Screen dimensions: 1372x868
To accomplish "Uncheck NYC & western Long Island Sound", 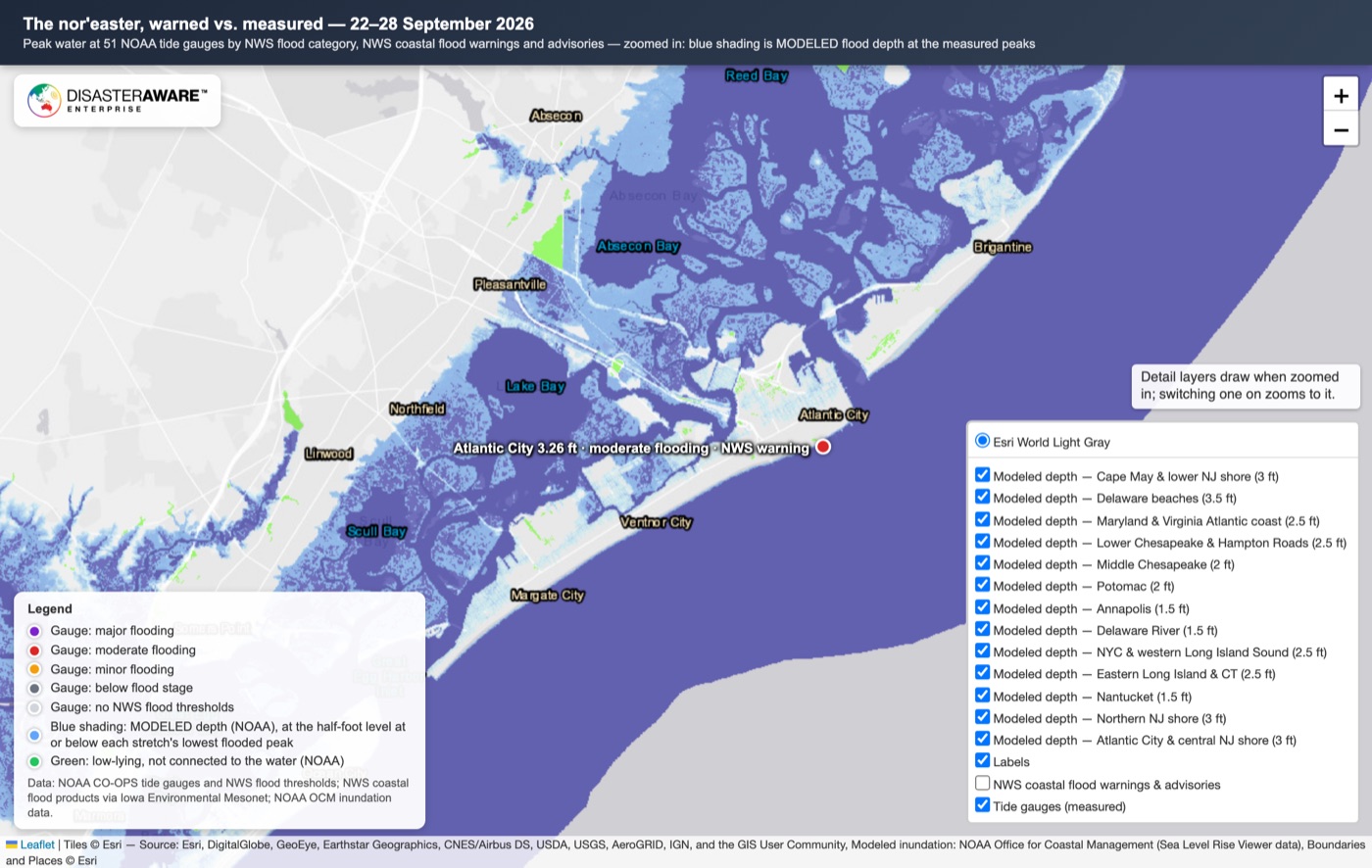I will tap(983, 651).
